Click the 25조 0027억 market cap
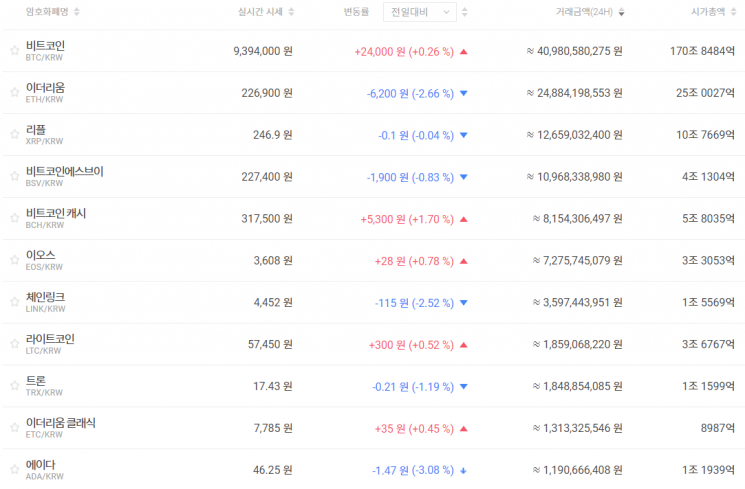This screenshot has width=745, height=489. pyautogui.click(x=706, y=93)
